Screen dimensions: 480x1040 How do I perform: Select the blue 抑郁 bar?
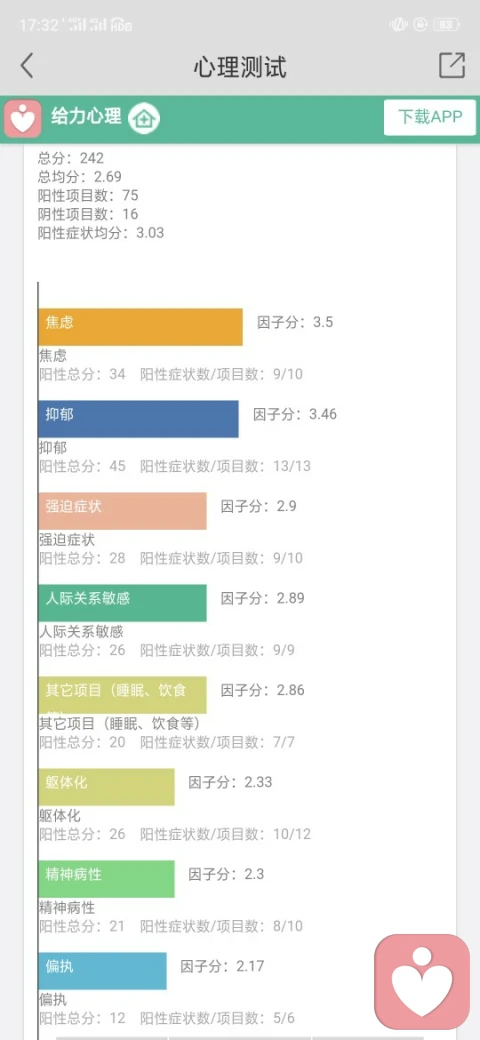139,419
